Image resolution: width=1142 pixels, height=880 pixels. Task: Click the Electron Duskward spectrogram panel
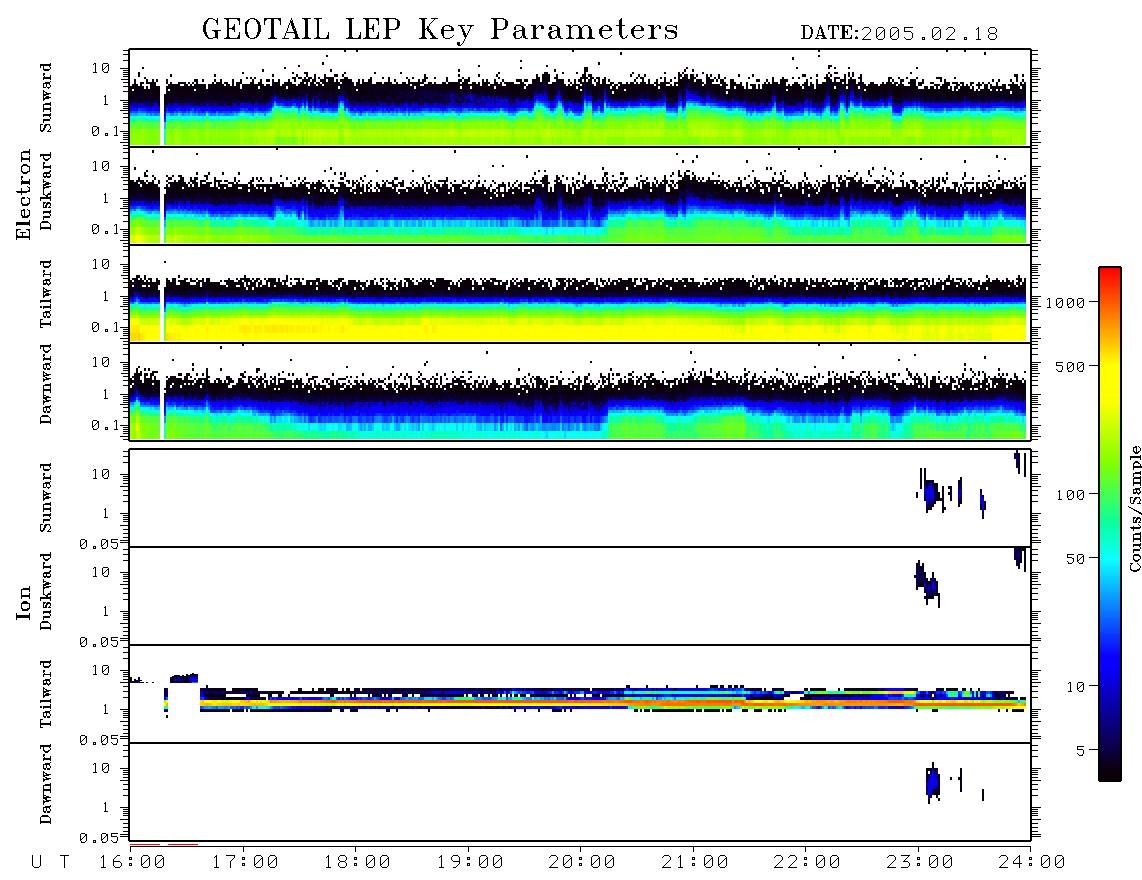pyautogui.click(x=580, y=195)
